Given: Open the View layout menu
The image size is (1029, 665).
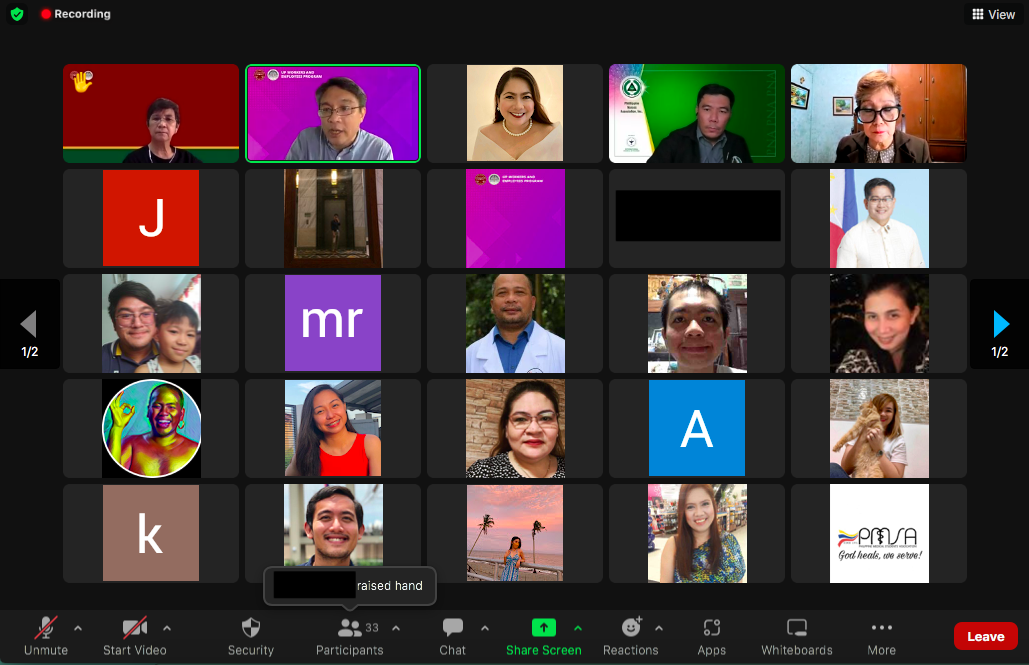Looking at the screenshot, I should [x=993, y=14].
